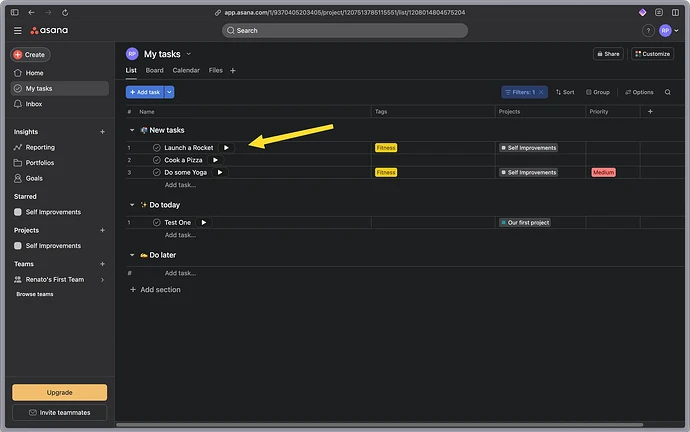Screen dimensions: 690x432
Task: Mark Do some Yoga complete
Action: 156,172
